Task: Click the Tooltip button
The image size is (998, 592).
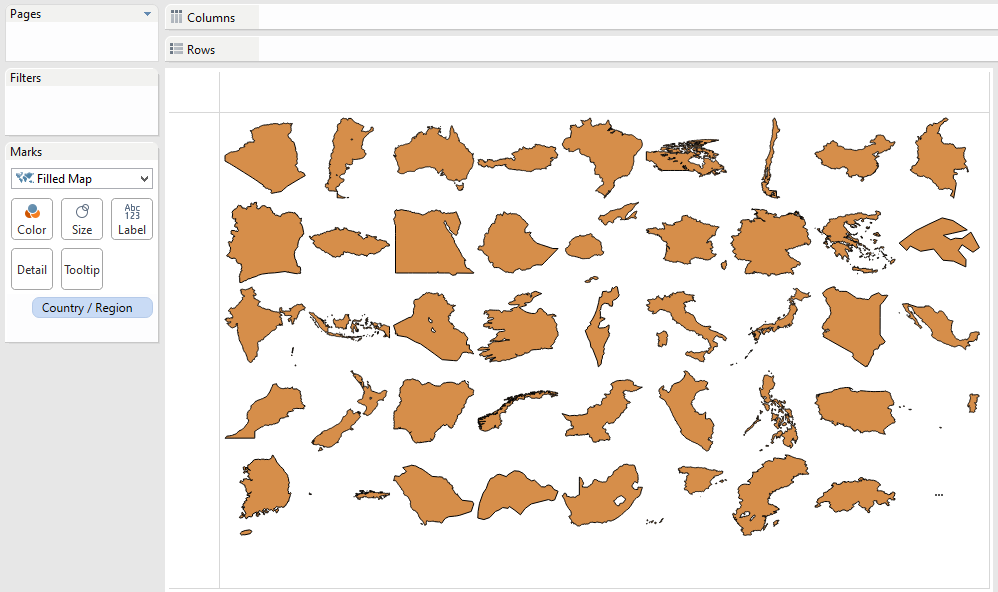Action: pos(82,270)
